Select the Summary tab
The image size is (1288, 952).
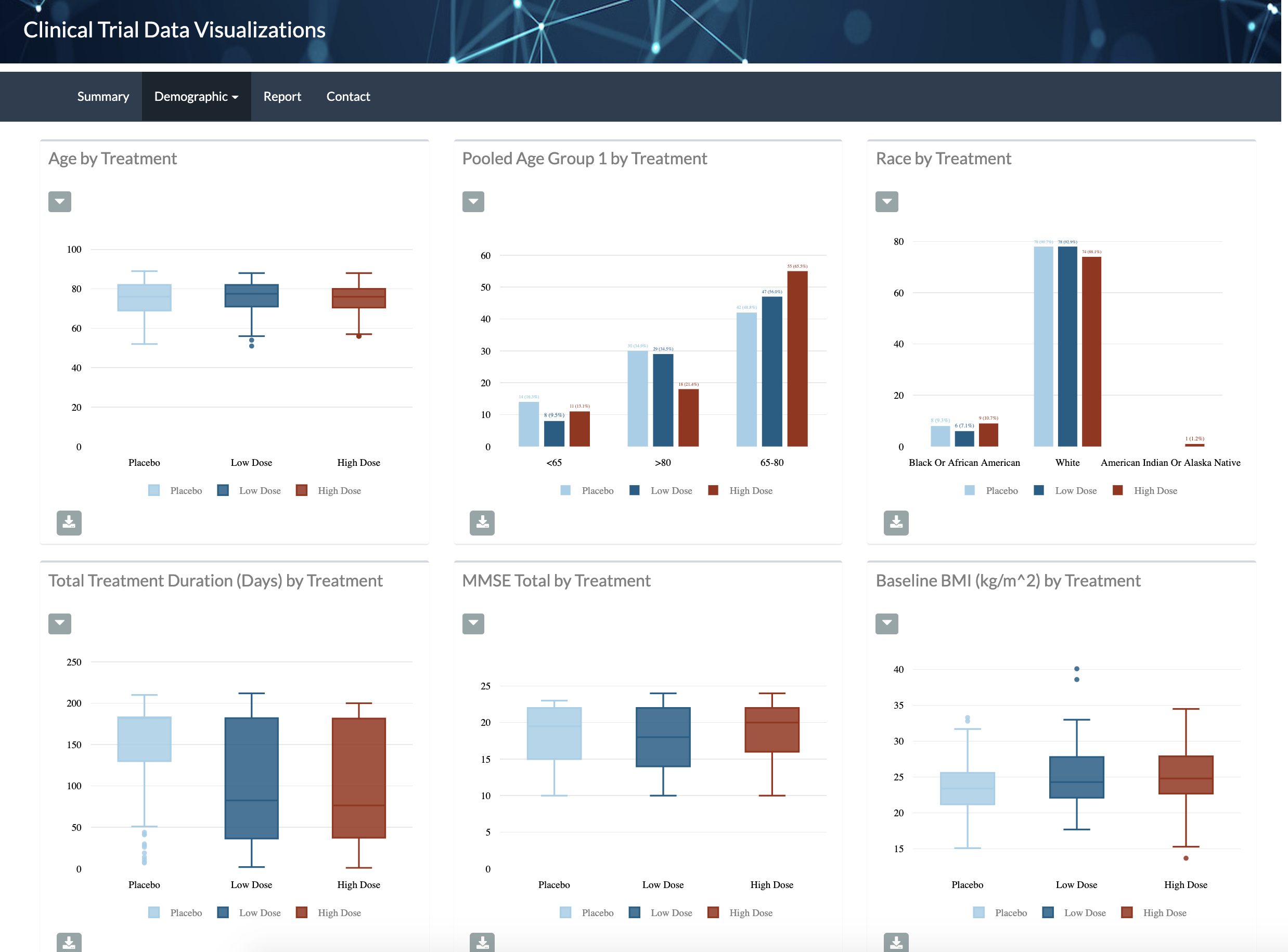[103, 97]
